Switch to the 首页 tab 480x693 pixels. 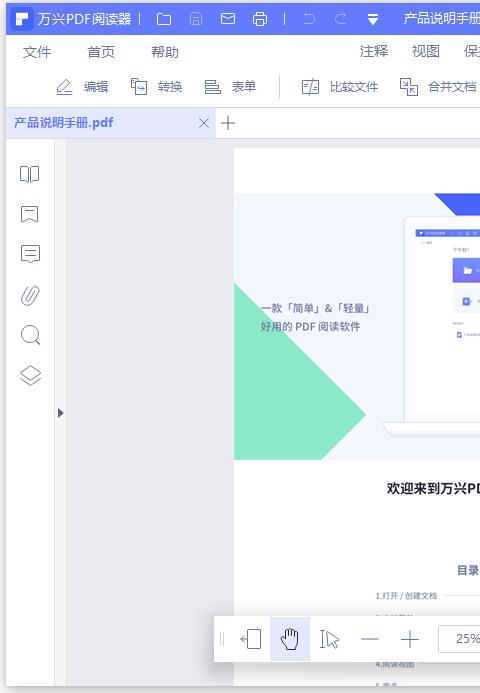pyautogui.click(x=101, y=52)
